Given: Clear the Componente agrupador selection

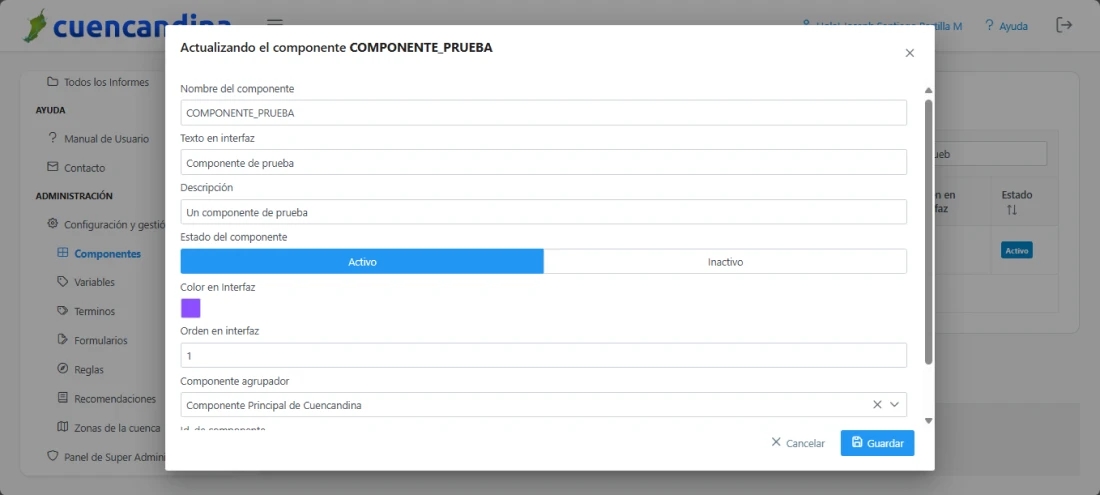Looking at the screenshot, I should [x=877, y=405].
